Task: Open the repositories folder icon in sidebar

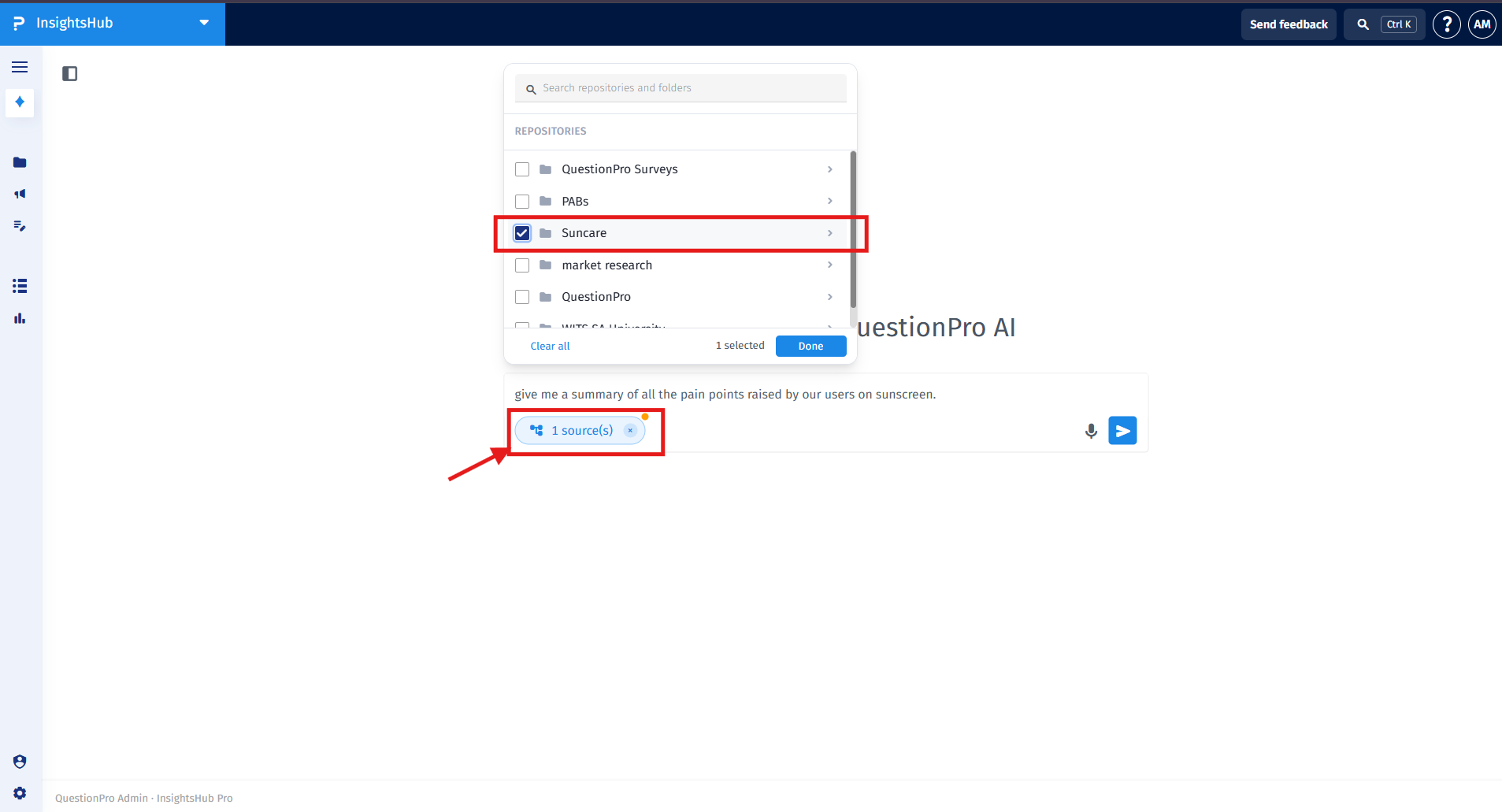Action: pyautogui.click(x=20, y=162)
